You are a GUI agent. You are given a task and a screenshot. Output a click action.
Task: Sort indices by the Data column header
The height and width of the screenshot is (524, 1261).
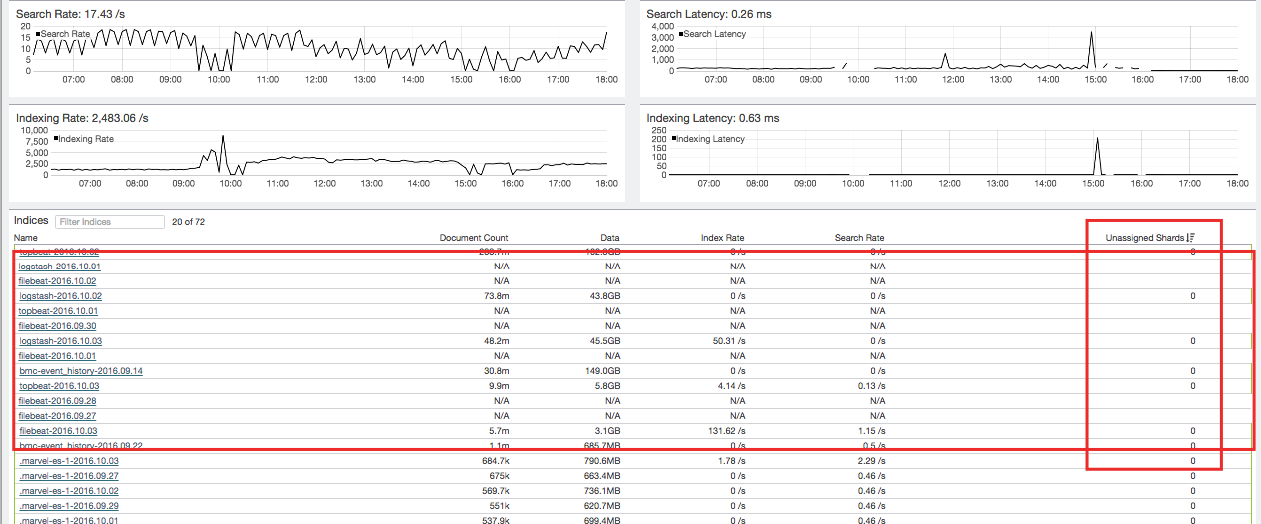[x=609, y=238]
